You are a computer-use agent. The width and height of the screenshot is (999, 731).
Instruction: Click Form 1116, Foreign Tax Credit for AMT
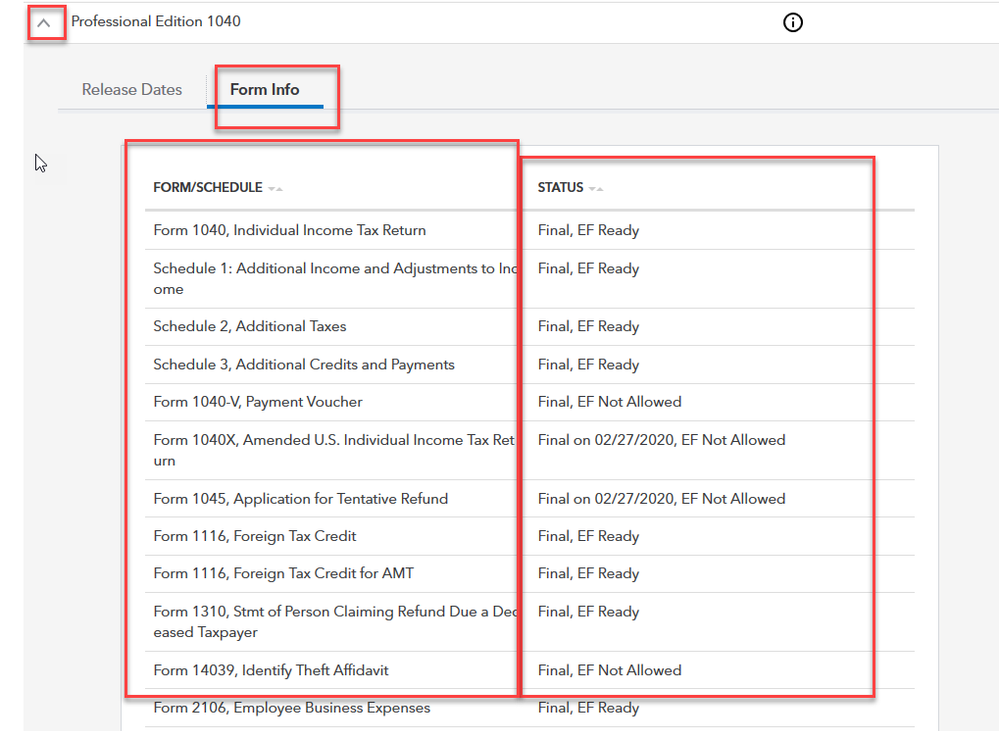[x=283, y=574]
